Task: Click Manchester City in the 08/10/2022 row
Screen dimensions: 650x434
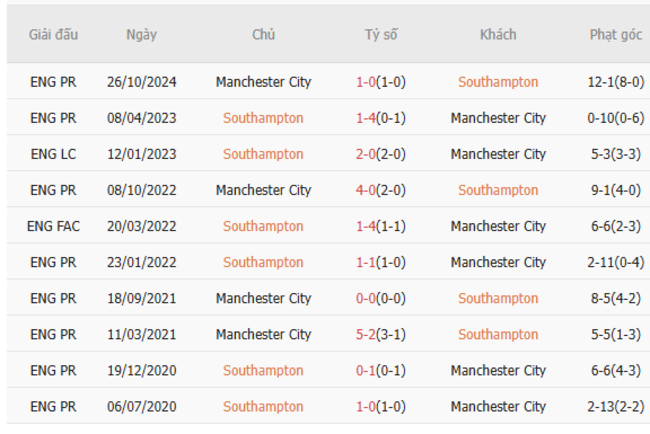Action: (263, 190)
